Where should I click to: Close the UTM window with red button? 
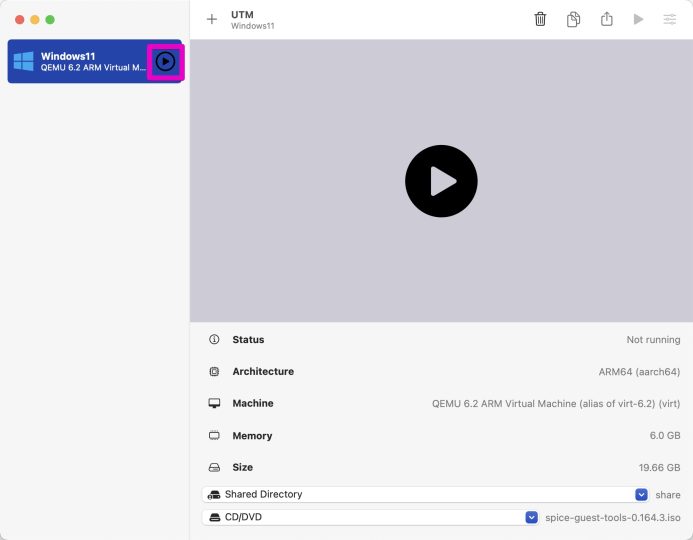[x=19, y=19]
